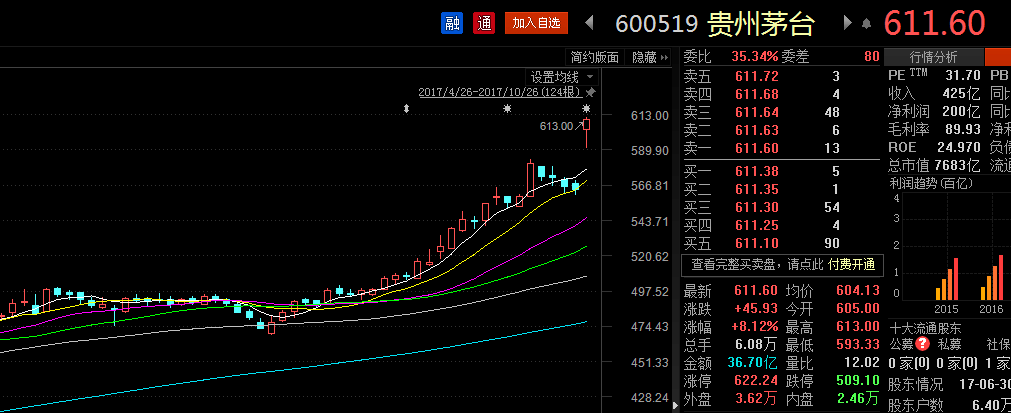Select the 卖一 611.60 ask row
The image size is (1011, 413).
[781, 149]
